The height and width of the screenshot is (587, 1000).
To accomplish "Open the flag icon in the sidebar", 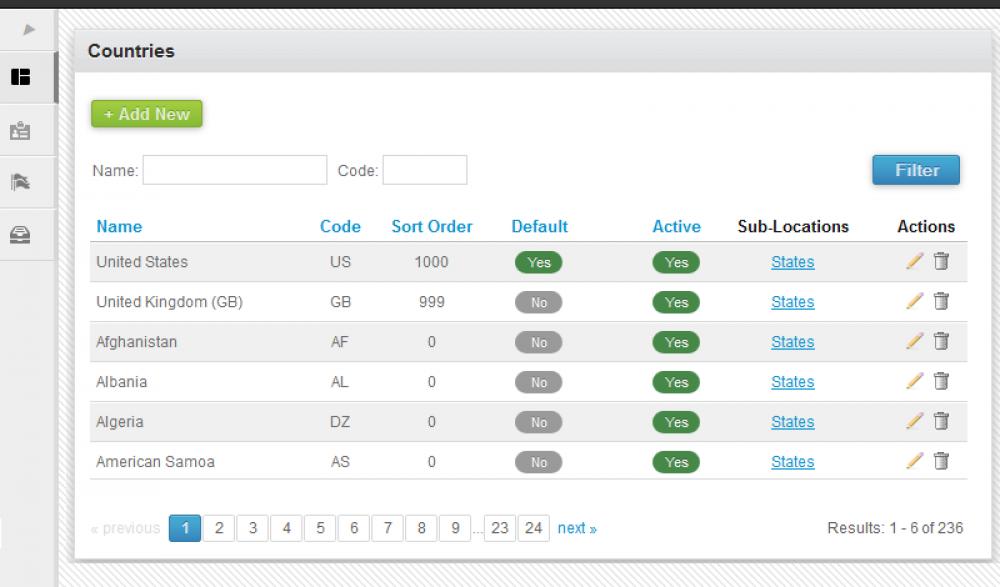I will 29,181.
